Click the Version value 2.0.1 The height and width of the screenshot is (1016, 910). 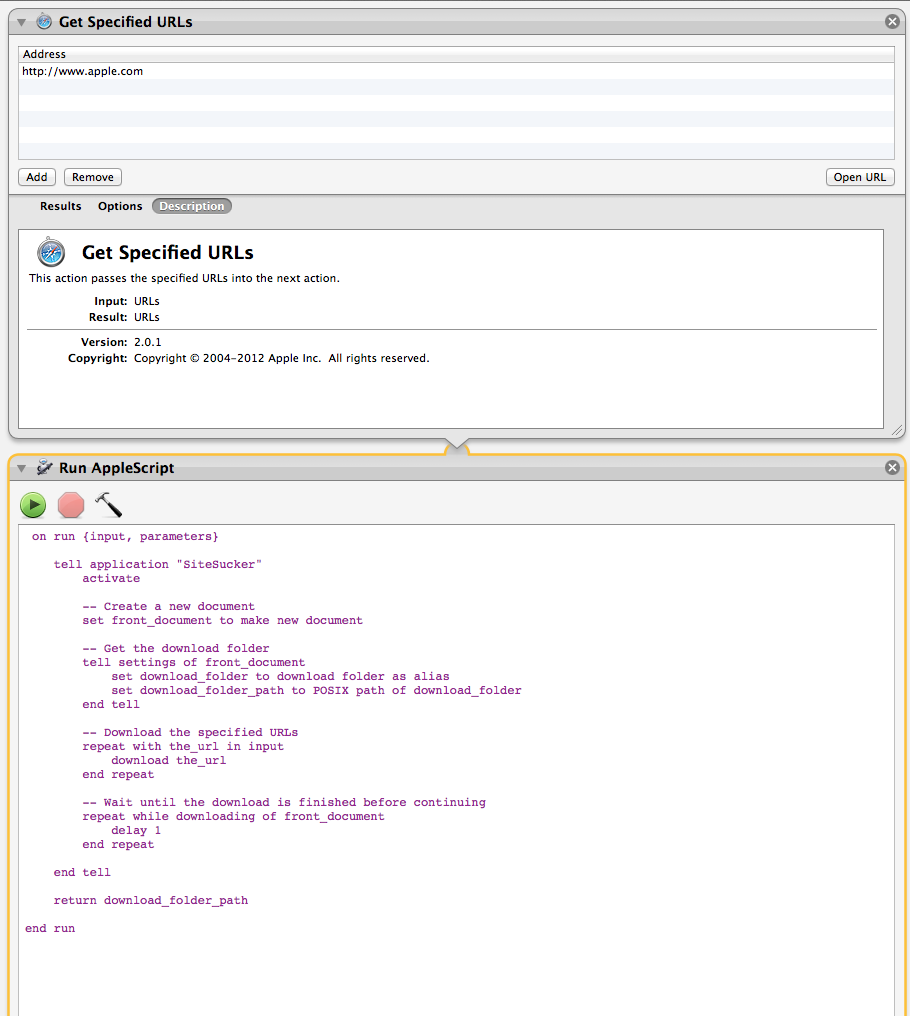coord(148,342)
